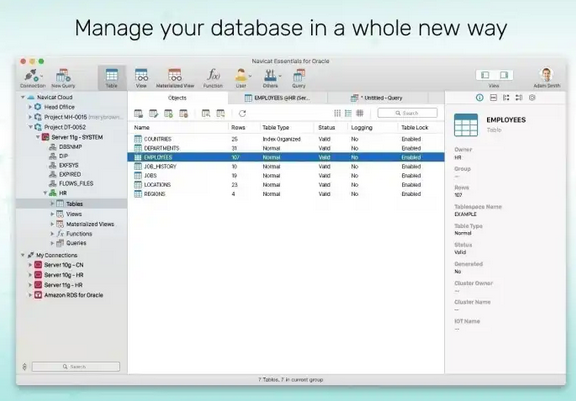The width and height of the screenshot is (576, 401).
Task: Sort by the Rows column header
Action: point(238,127)
